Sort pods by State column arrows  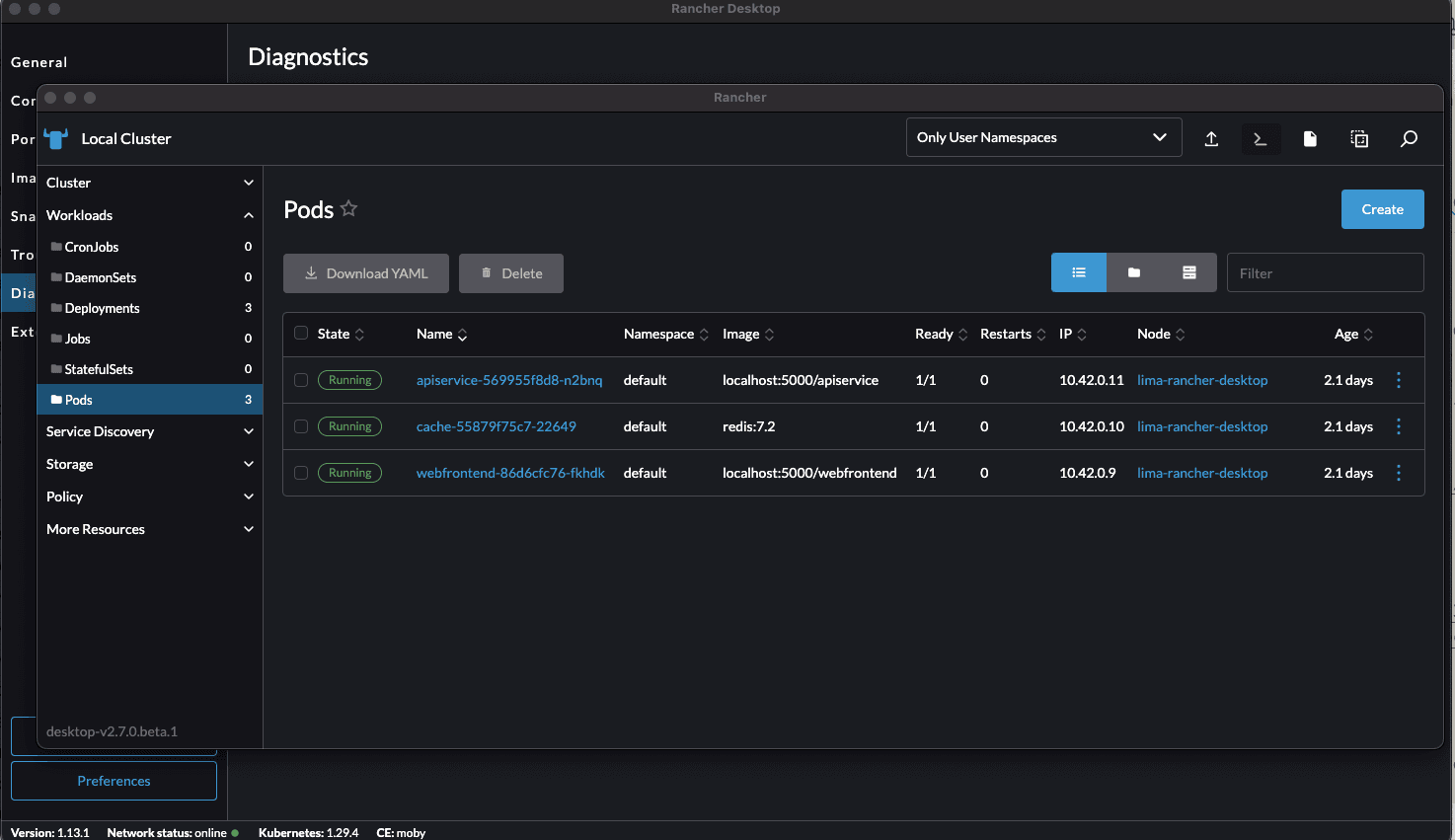tap(359, 335)
